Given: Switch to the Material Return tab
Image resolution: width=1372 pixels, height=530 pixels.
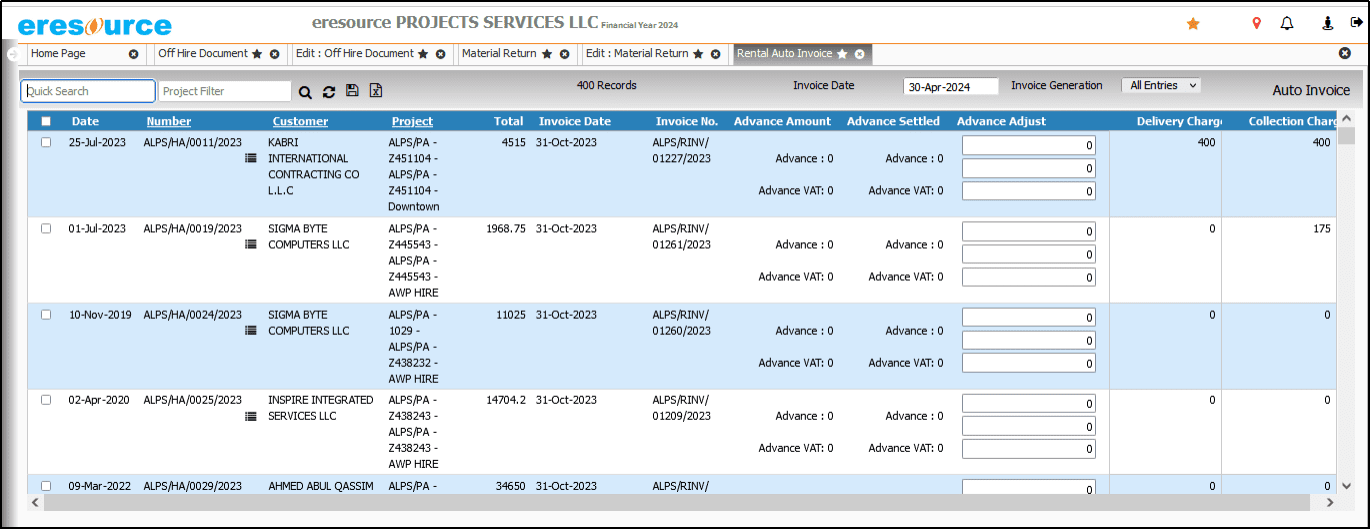Looking at the screenshot, I should pos(499,54).
